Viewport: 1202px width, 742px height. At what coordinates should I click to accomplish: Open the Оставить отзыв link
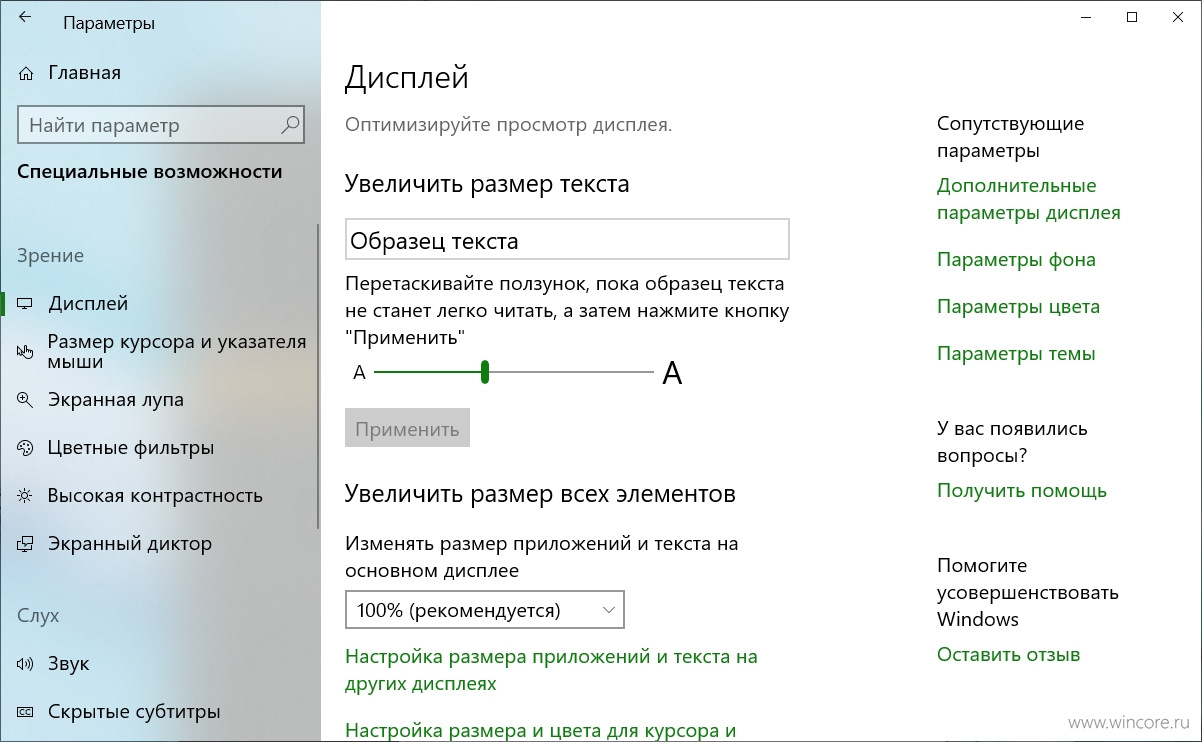[1008, 656]
